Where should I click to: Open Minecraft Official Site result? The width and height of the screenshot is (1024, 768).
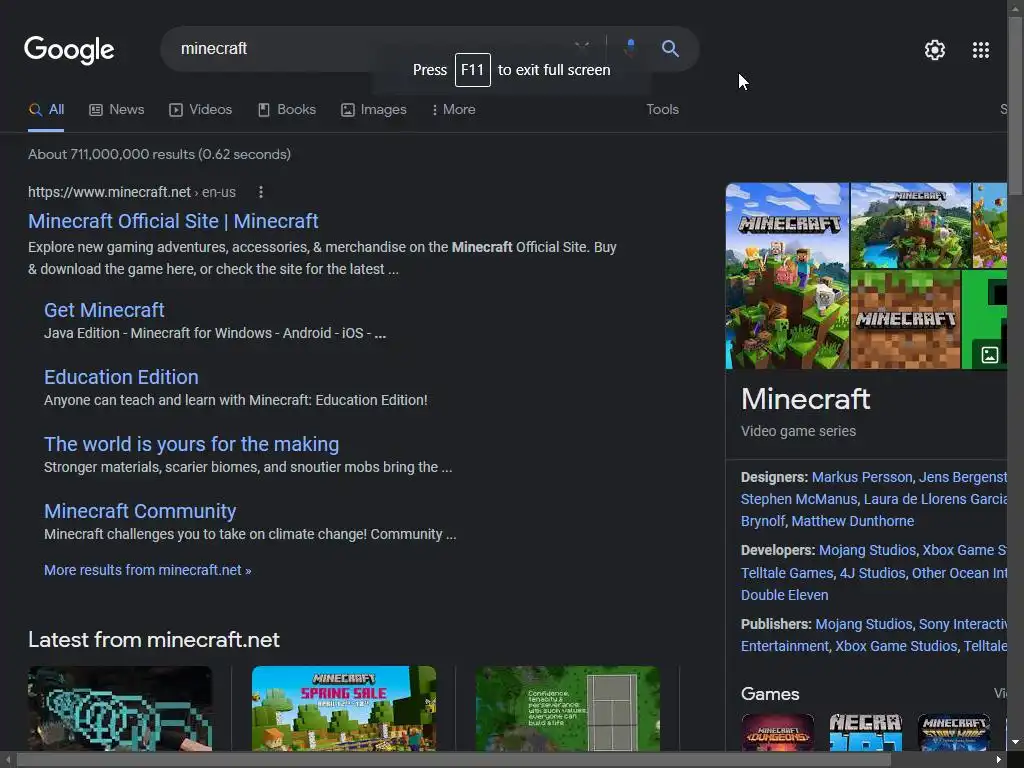[173, 221]
